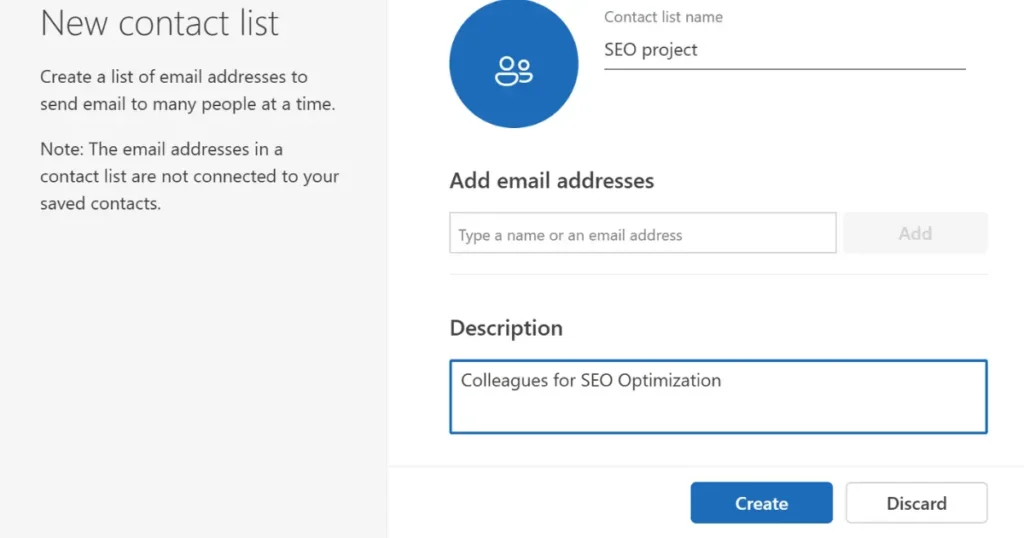Viewport: 1024px width, 538px height.
Task: Create the SEO project contact list
Action: pyautogui.click(x=761, y=503)
